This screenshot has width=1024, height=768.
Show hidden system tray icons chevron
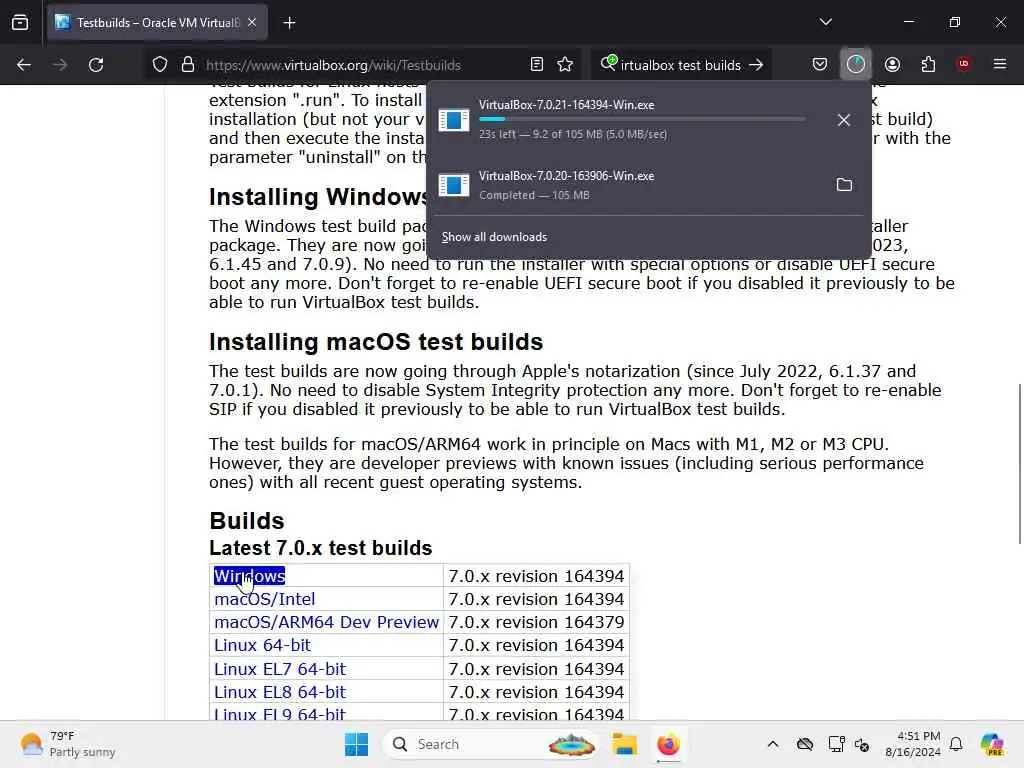coord(773,744)
